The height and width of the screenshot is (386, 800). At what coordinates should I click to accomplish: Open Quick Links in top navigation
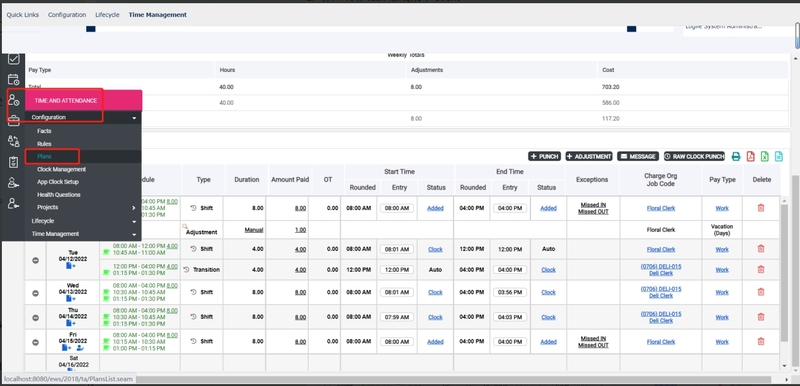[22, 15]
